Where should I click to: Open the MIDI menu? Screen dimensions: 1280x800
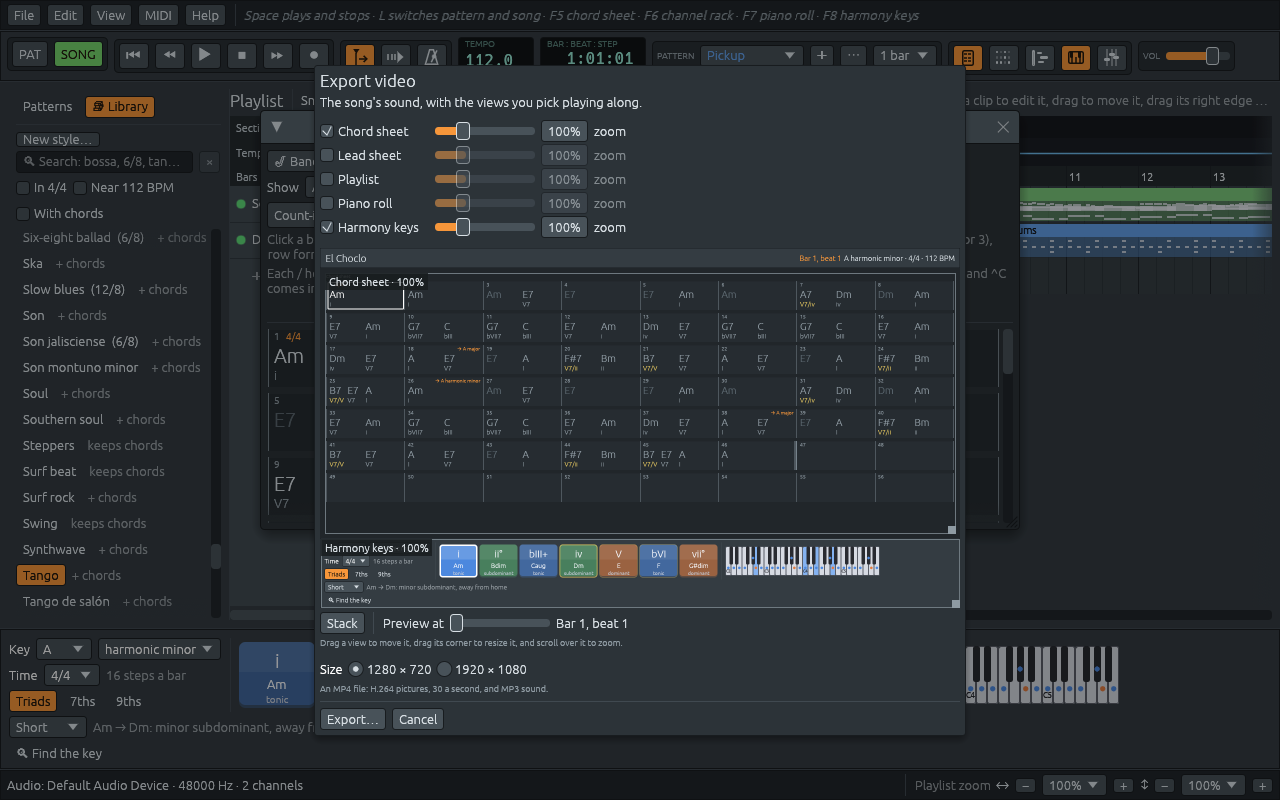click(x=158, y=15)
